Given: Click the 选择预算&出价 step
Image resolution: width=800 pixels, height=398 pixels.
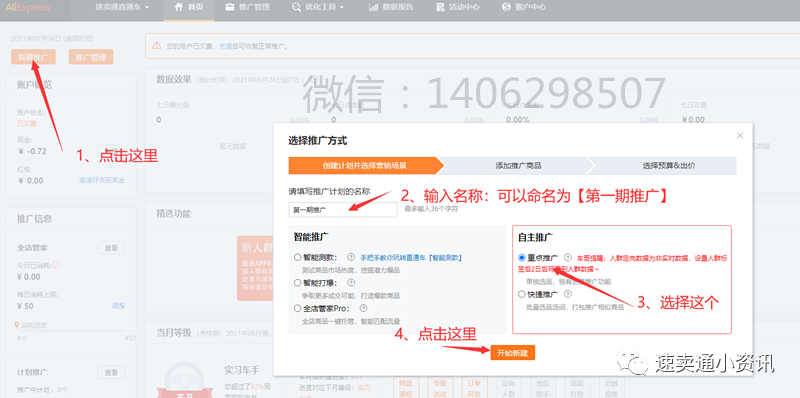Looking at the screenshot, I should (x=668, y=165).
